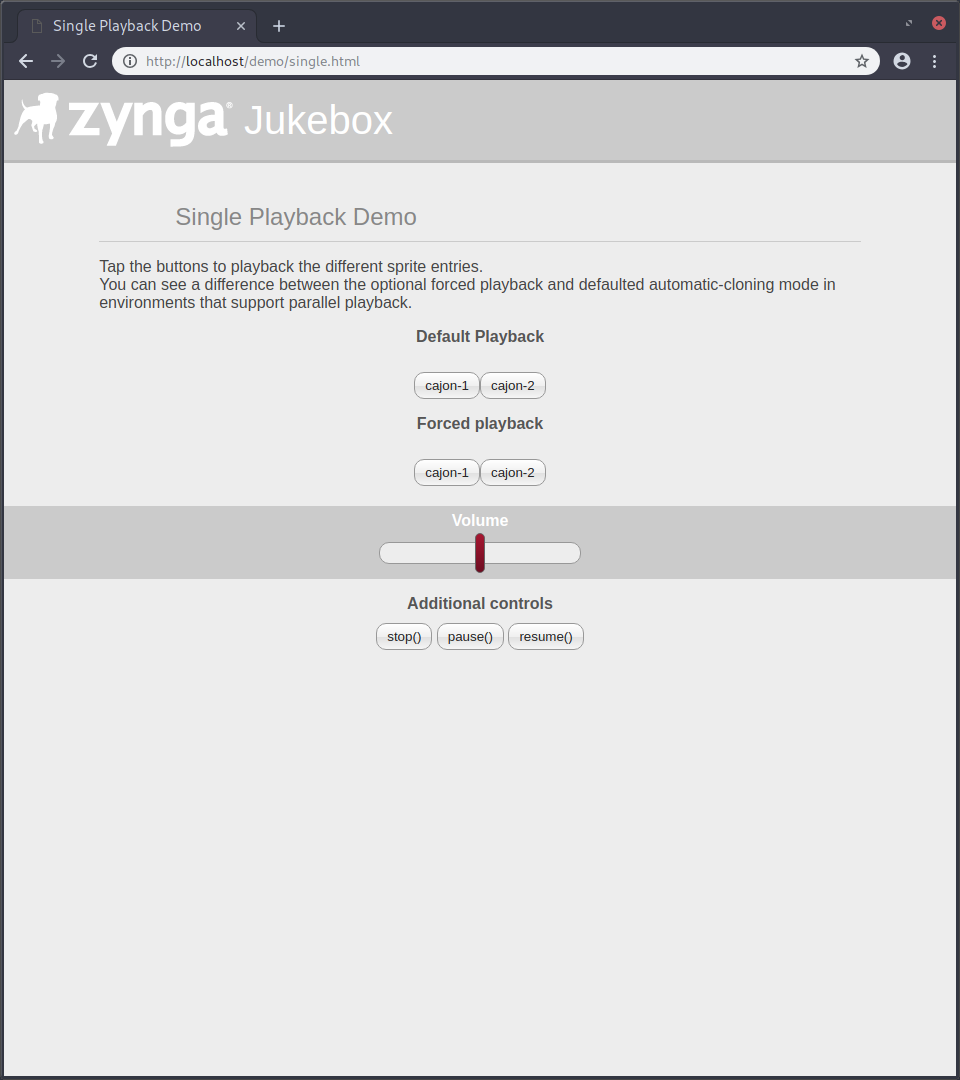Click the stop() button

(x=404, y=636)
